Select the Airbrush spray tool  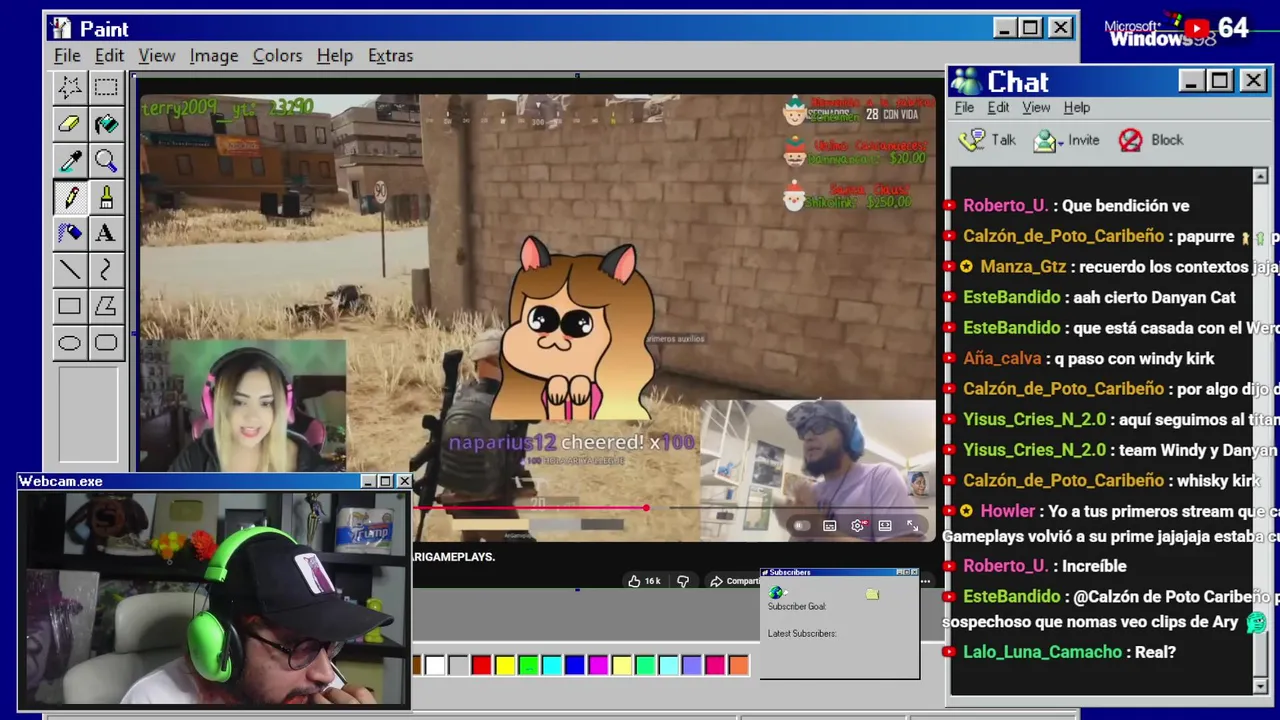[69, 233]
